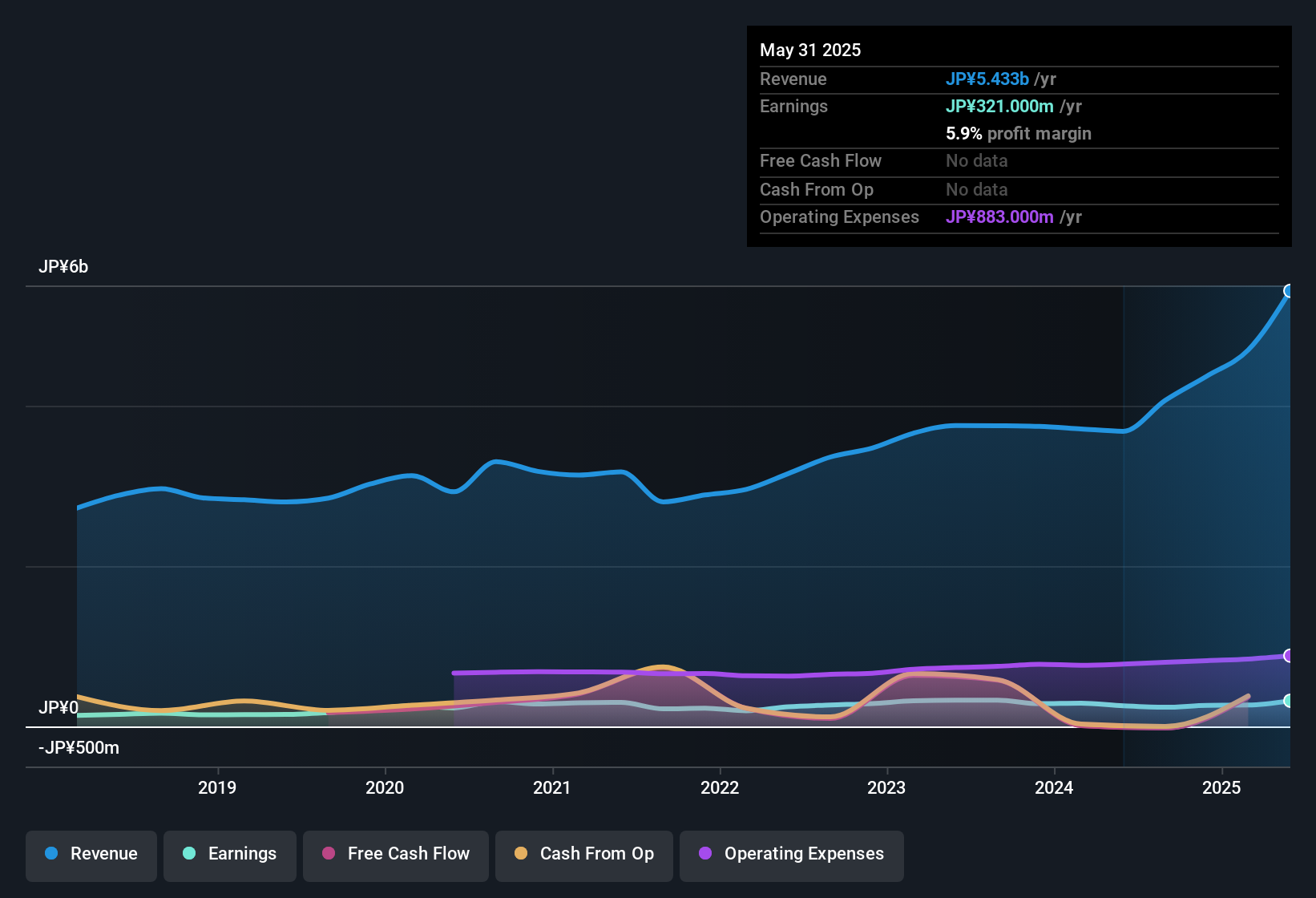Click the Free Cash Flow label in tooltip
Screen dimensions: 1316x898
[821, 161]
